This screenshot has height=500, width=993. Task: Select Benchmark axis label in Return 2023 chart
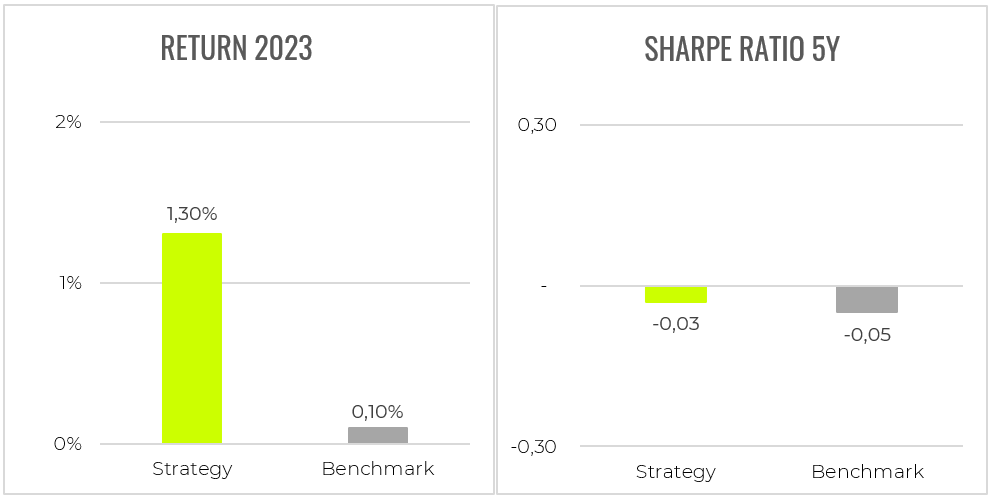[x=378, y=469]
